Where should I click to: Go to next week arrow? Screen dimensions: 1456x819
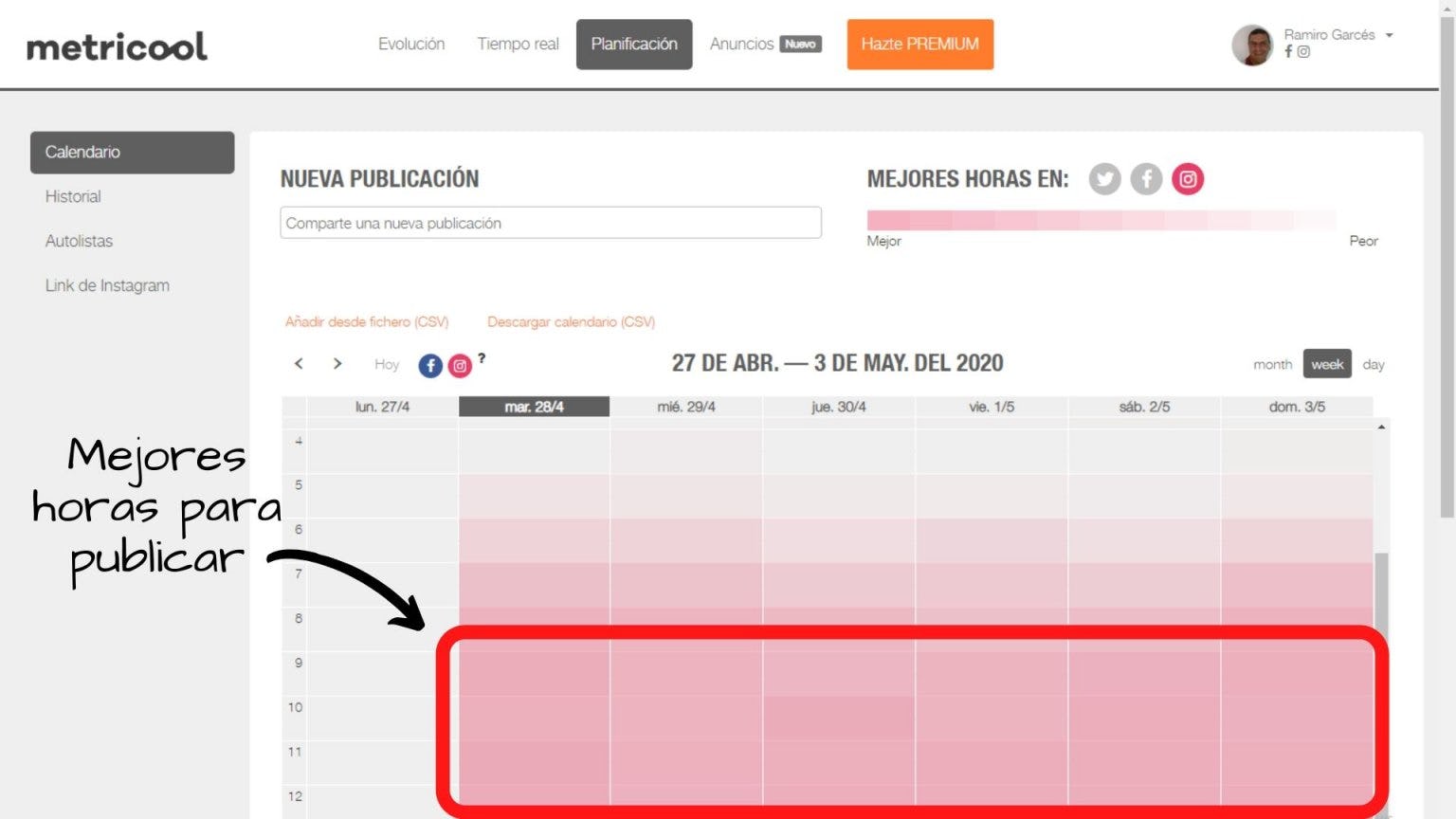click(337, 364)
